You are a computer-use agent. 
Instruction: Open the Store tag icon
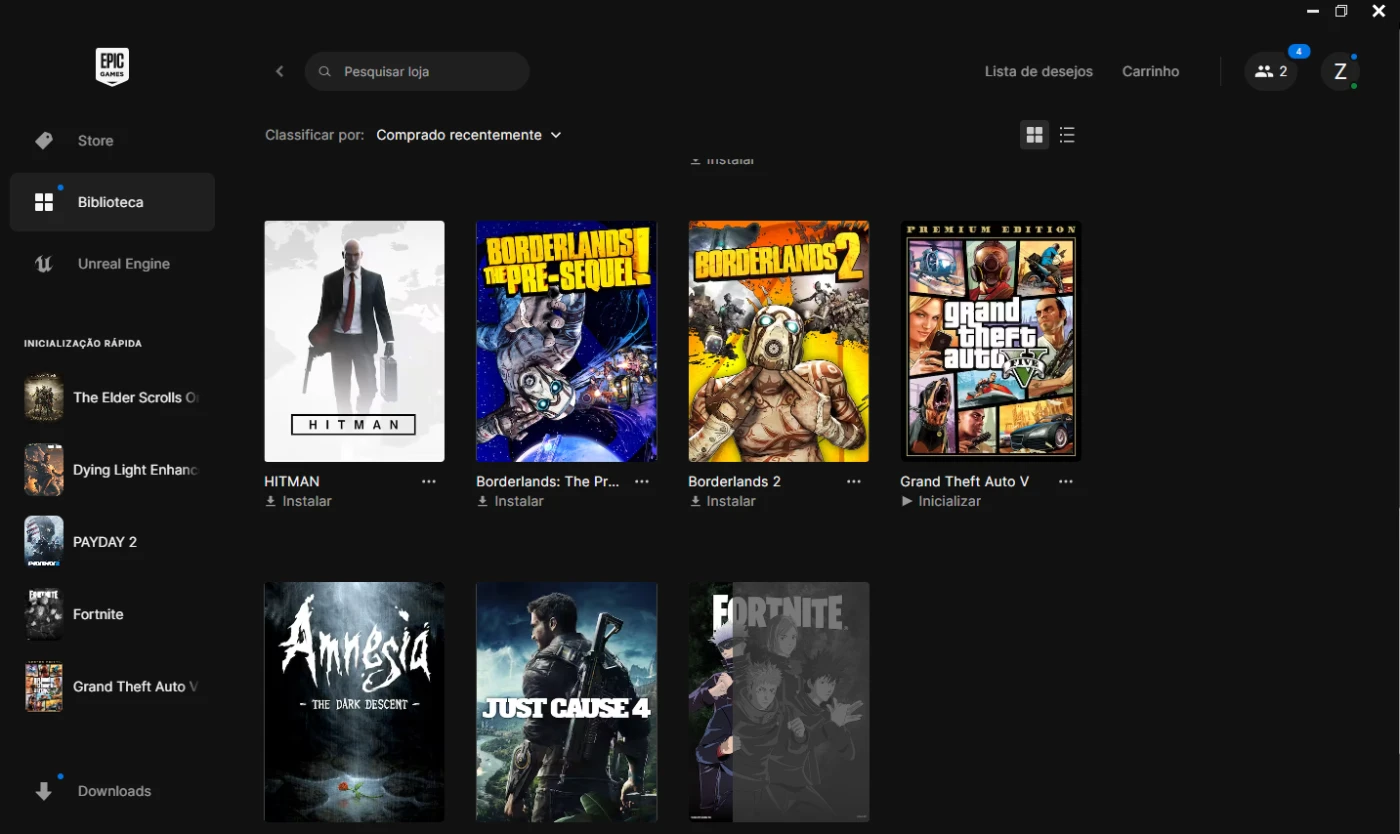point(44,141)
